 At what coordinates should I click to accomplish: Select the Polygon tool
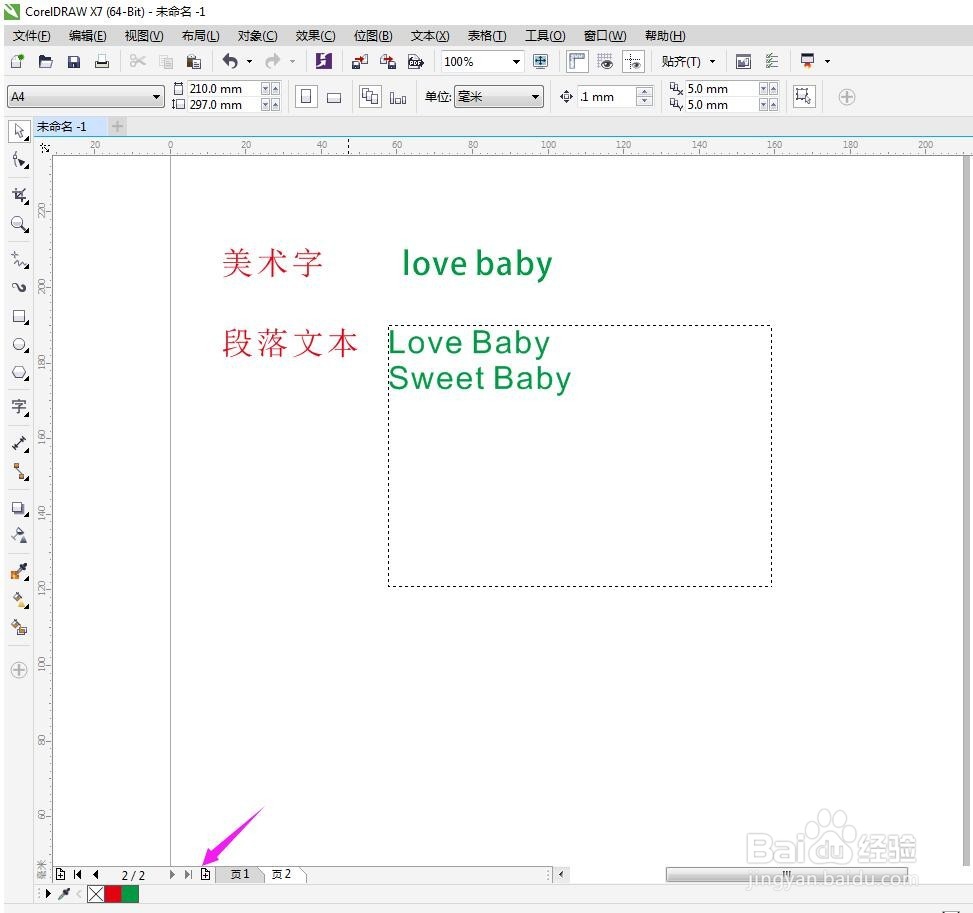(19, 372)
